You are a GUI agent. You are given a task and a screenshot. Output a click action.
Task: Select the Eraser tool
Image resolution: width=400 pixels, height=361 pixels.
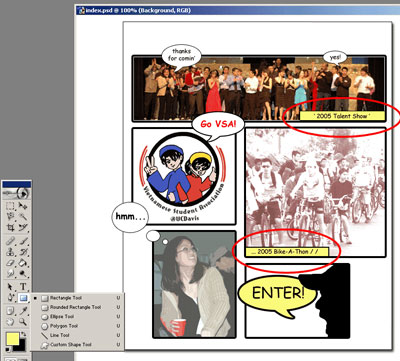pos(11,263)
